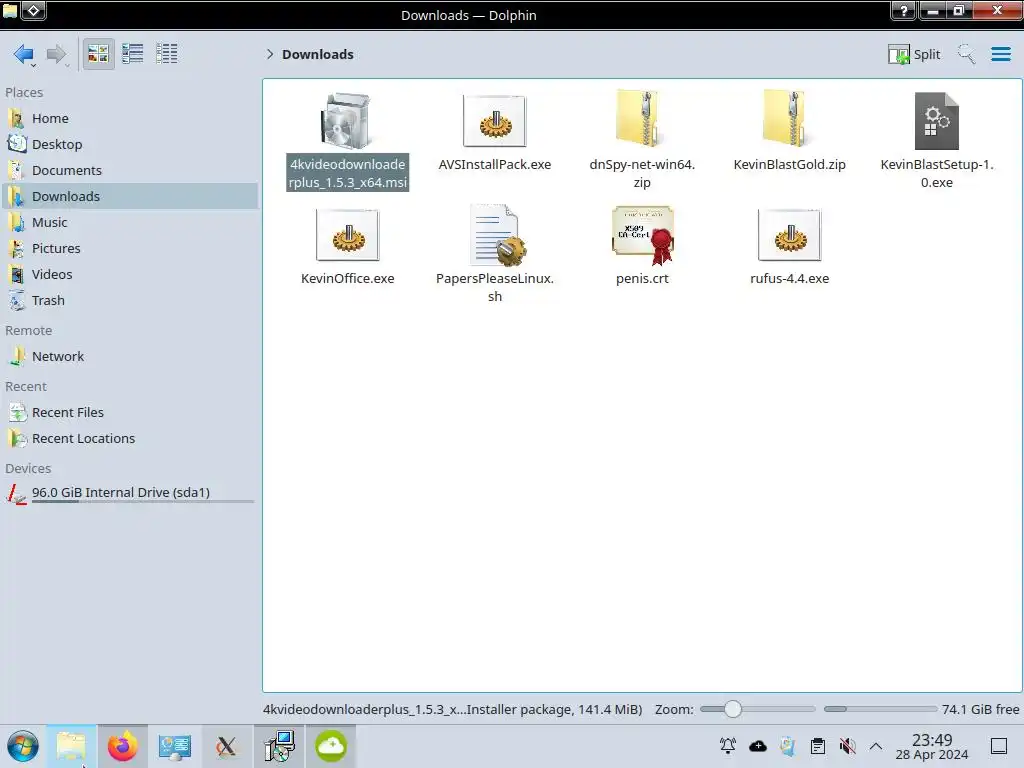Select the KevinBlastSetup-1.0.exe icon
Screen dimensions: 1024x768
pos(936,121)
